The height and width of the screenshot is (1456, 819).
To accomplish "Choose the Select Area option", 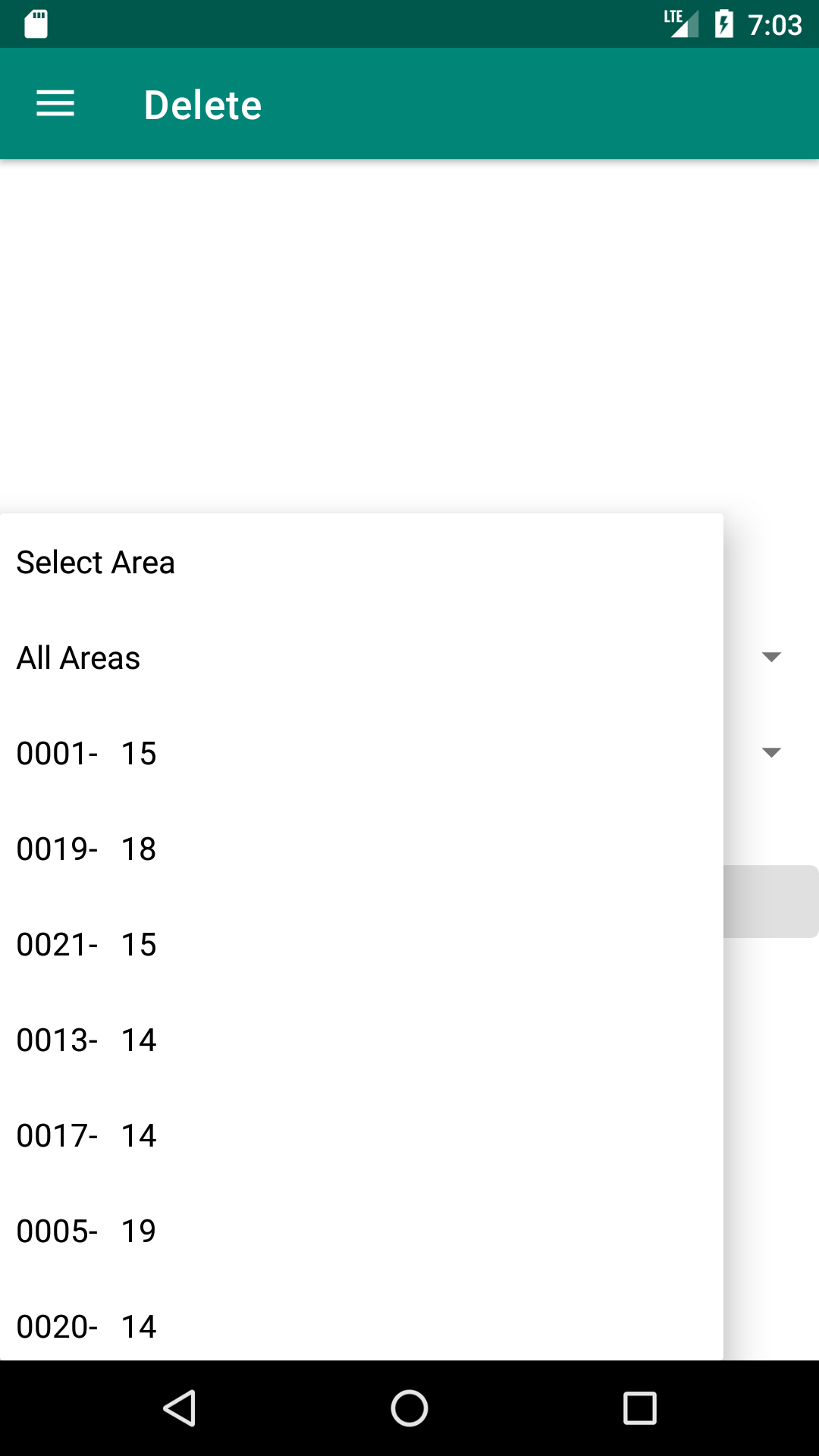I will tap(361, 563).
